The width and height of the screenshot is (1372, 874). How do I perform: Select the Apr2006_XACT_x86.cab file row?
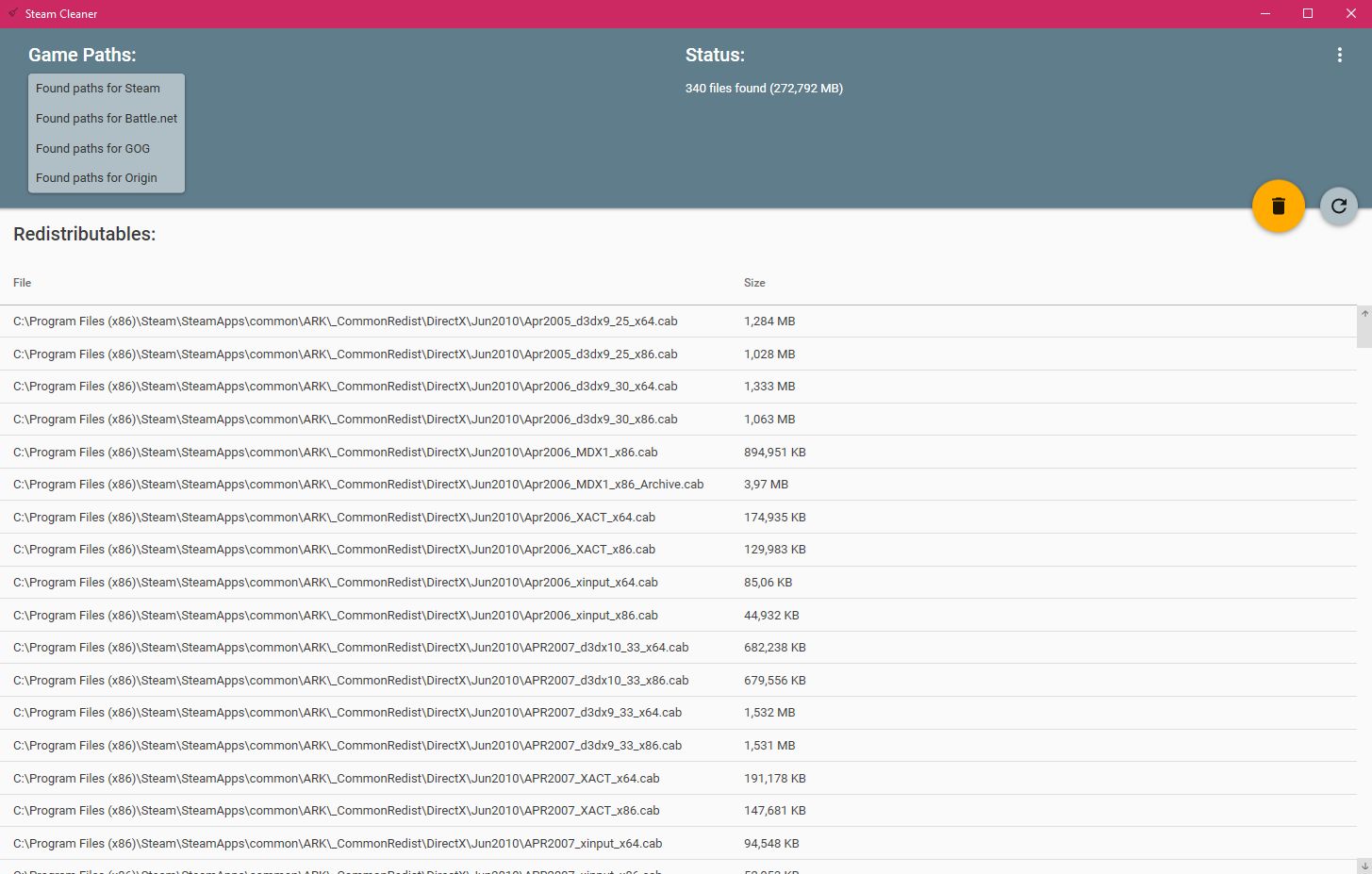tap(678, 550)
